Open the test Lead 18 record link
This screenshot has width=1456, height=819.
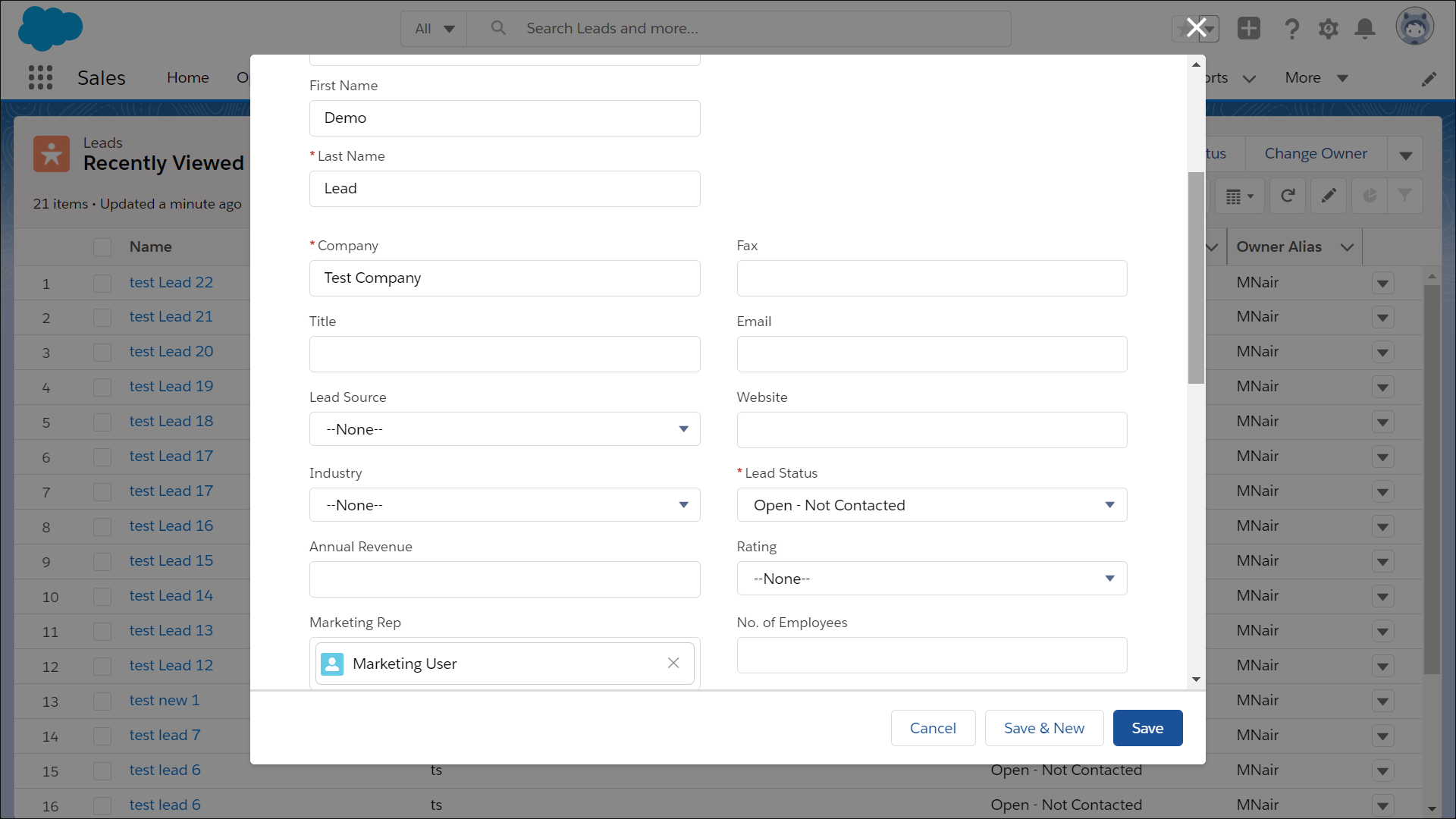[171, 421]
